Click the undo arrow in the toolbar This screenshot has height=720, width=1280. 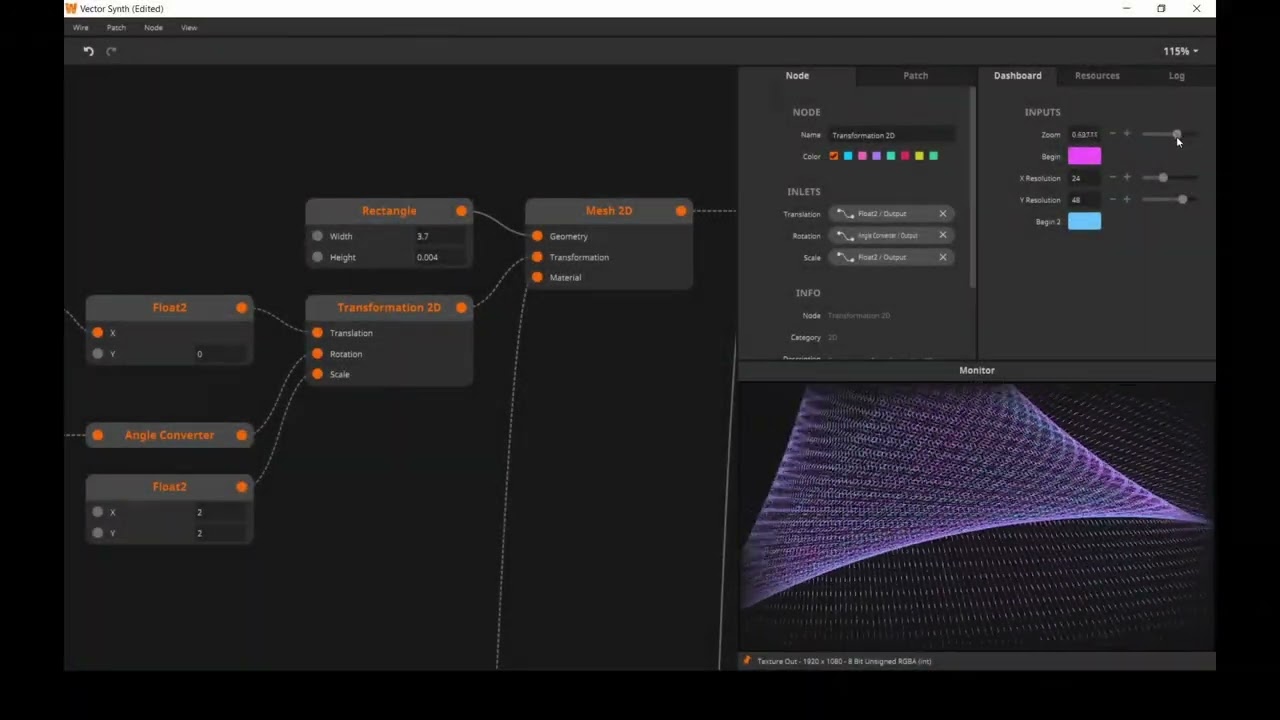tap(88, 51)
